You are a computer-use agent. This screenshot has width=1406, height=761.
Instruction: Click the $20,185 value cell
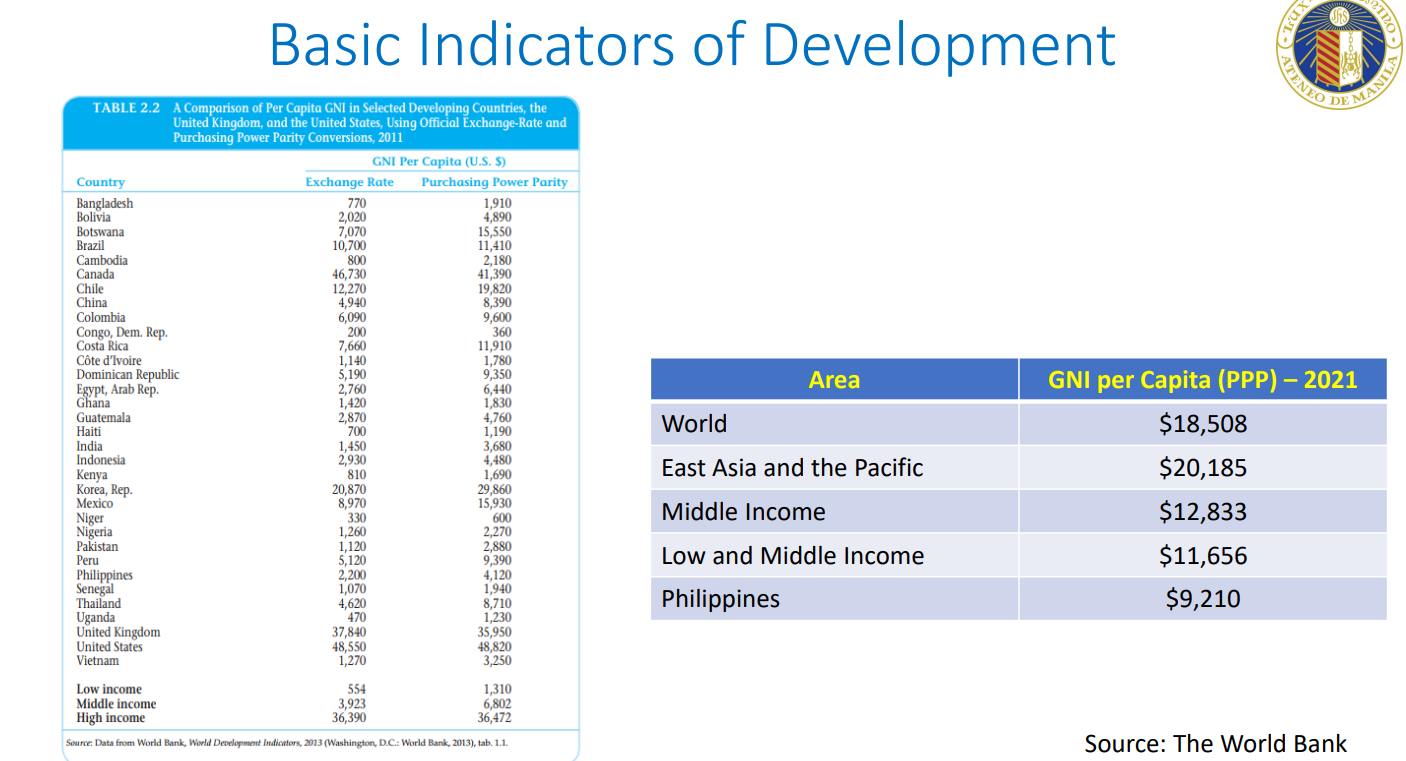coord(1202,468)
